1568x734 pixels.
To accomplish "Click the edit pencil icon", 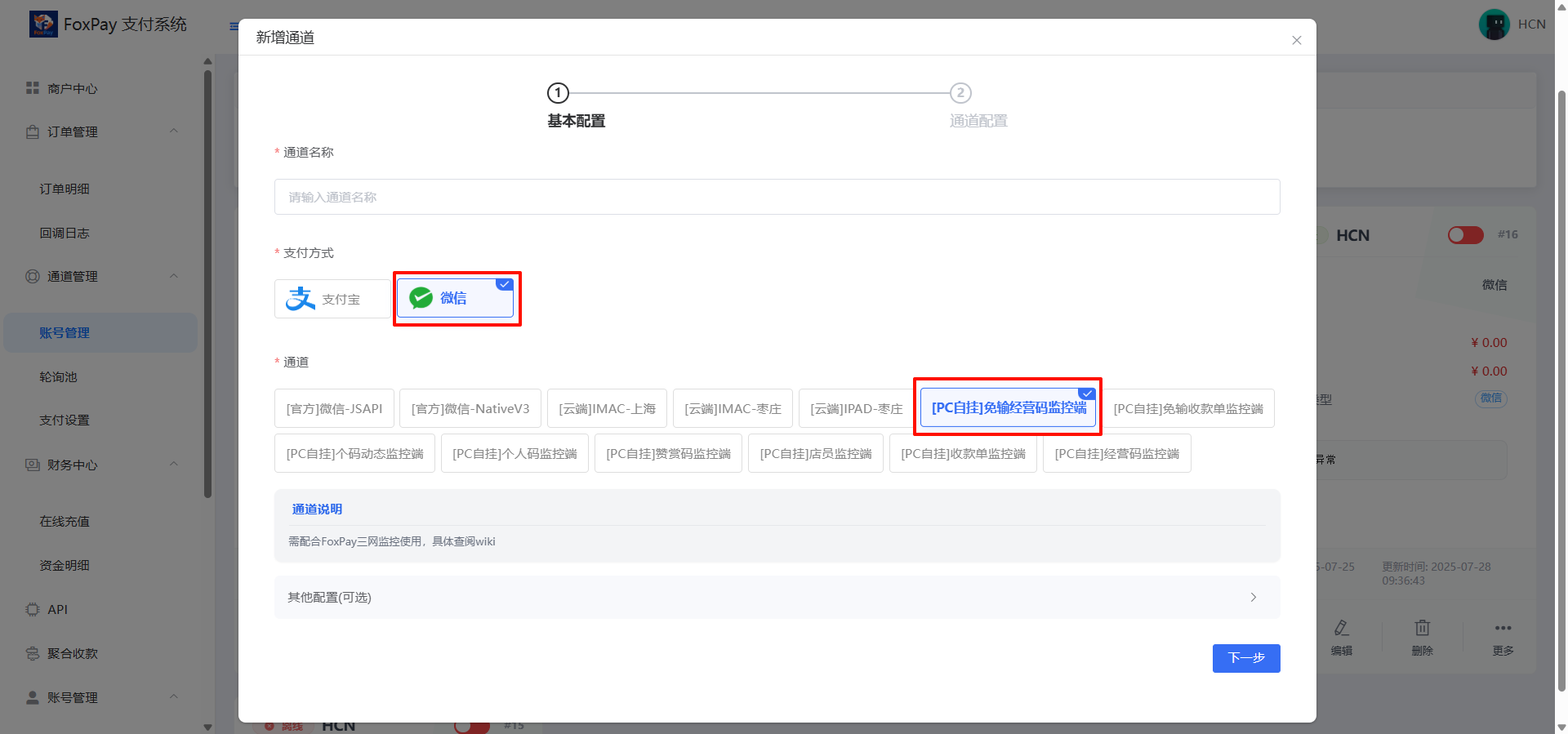I will tap(1341, 628).
